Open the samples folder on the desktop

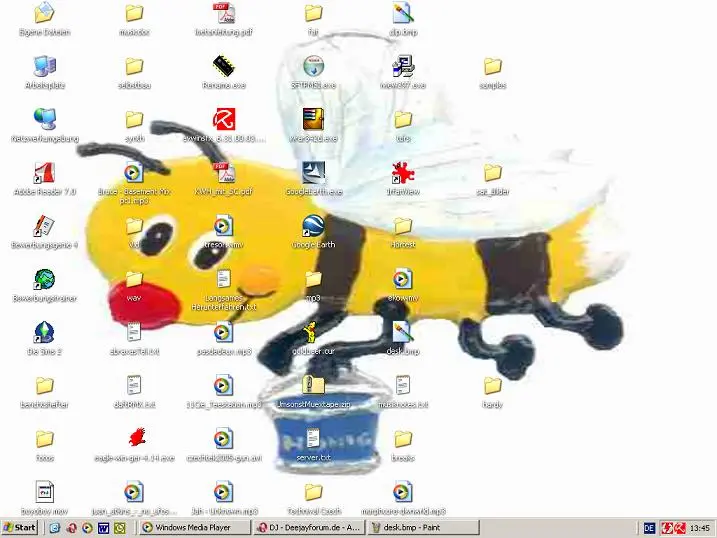pyautogui.click(x=492, y=67)
